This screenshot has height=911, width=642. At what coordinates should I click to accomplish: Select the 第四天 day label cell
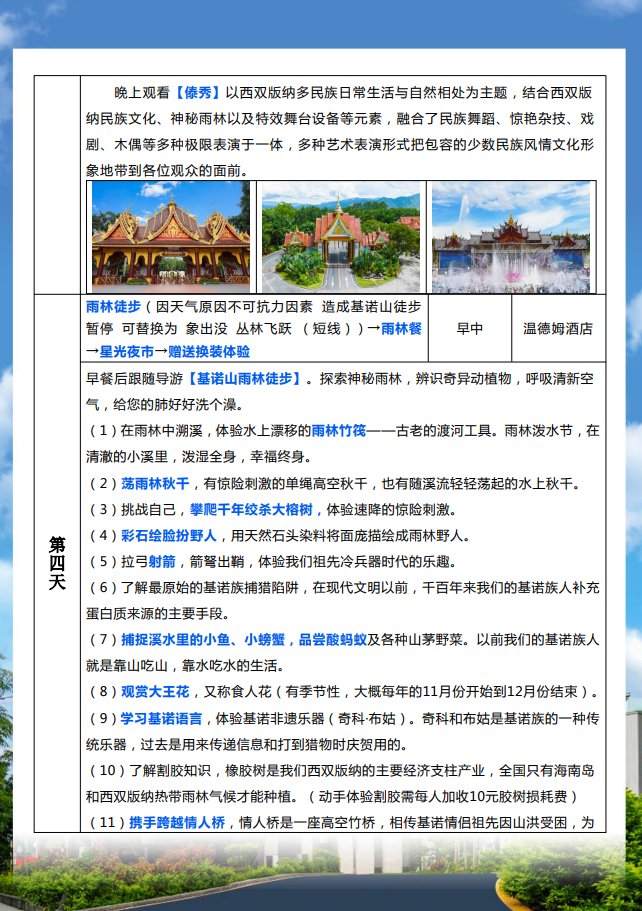tap(57, 562)
